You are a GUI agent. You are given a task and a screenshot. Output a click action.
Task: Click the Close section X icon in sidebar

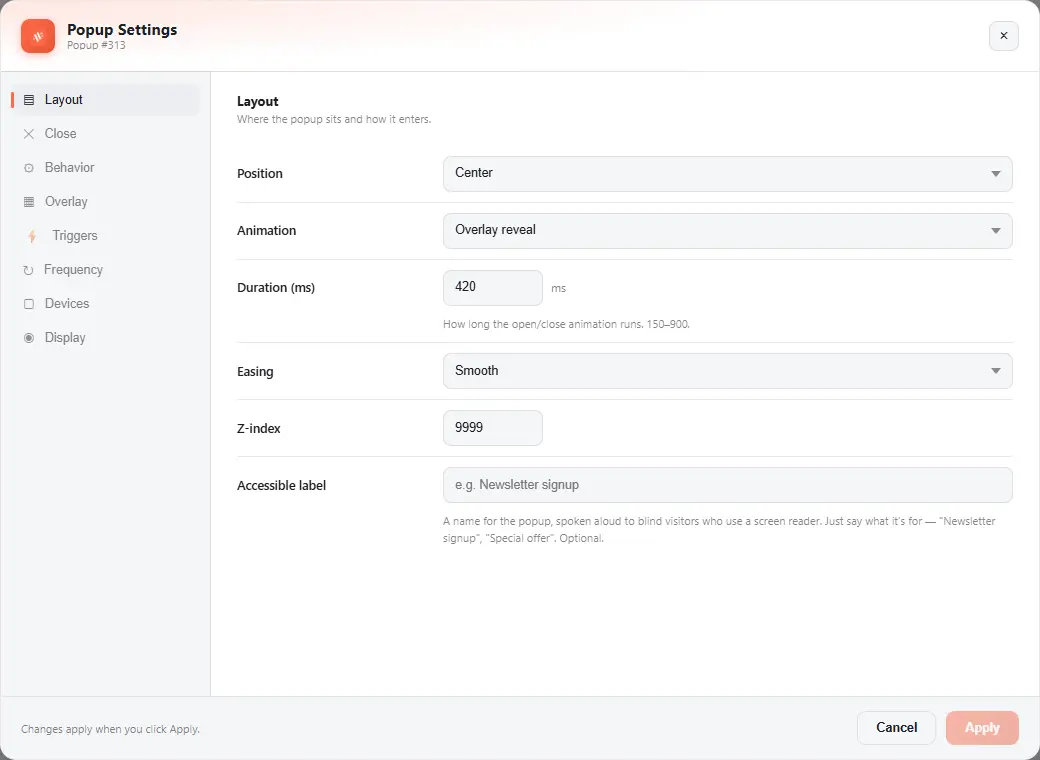click(29, 134)
